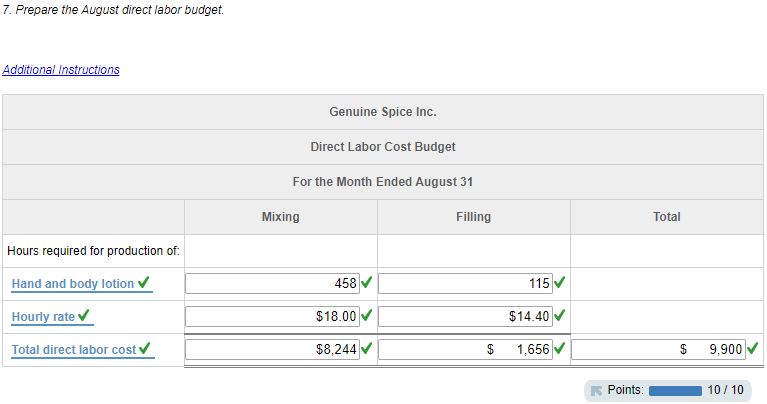Click the Mixing hours field showing 458
The width and height of the screenshot is (767, 404).
click(272, 284)
